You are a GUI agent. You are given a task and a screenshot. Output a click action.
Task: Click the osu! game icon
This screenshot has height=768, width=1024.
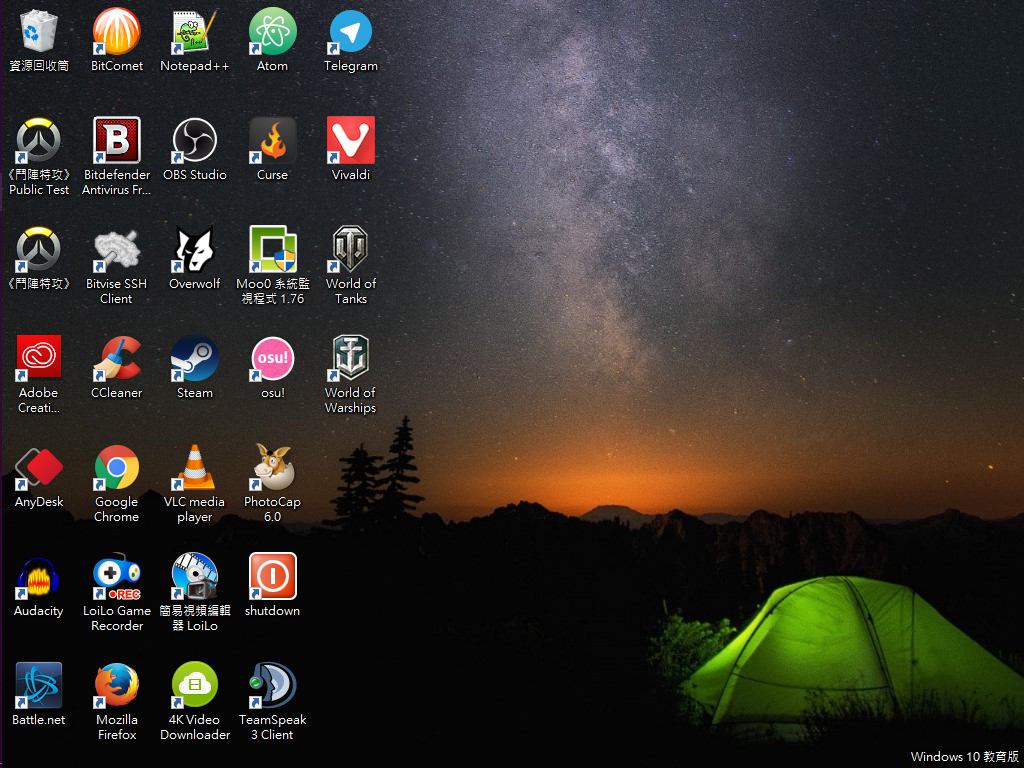coord(272,359)
